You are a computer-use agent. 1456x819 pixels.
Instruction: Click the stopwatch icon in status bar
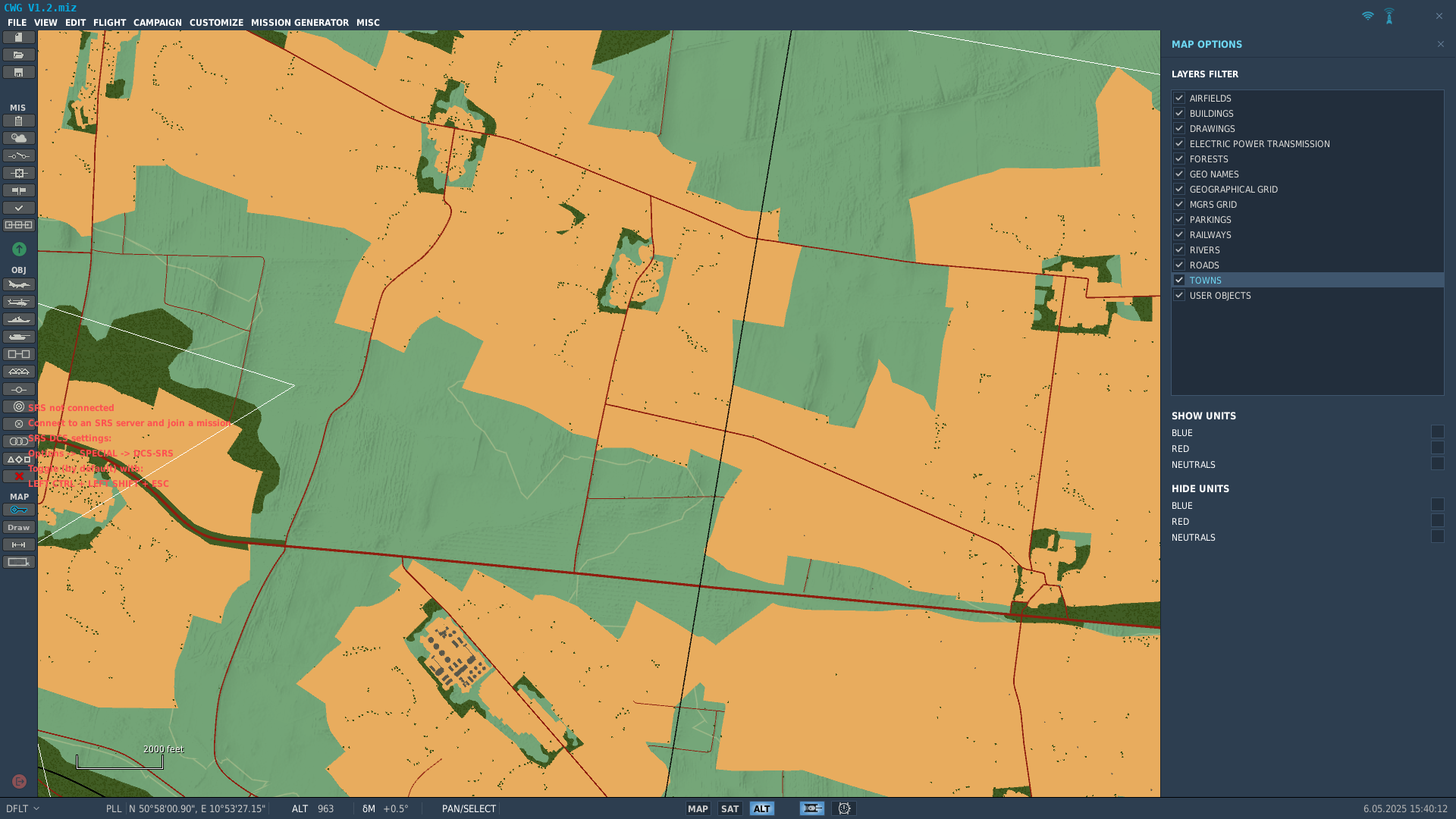coord(844,808)
